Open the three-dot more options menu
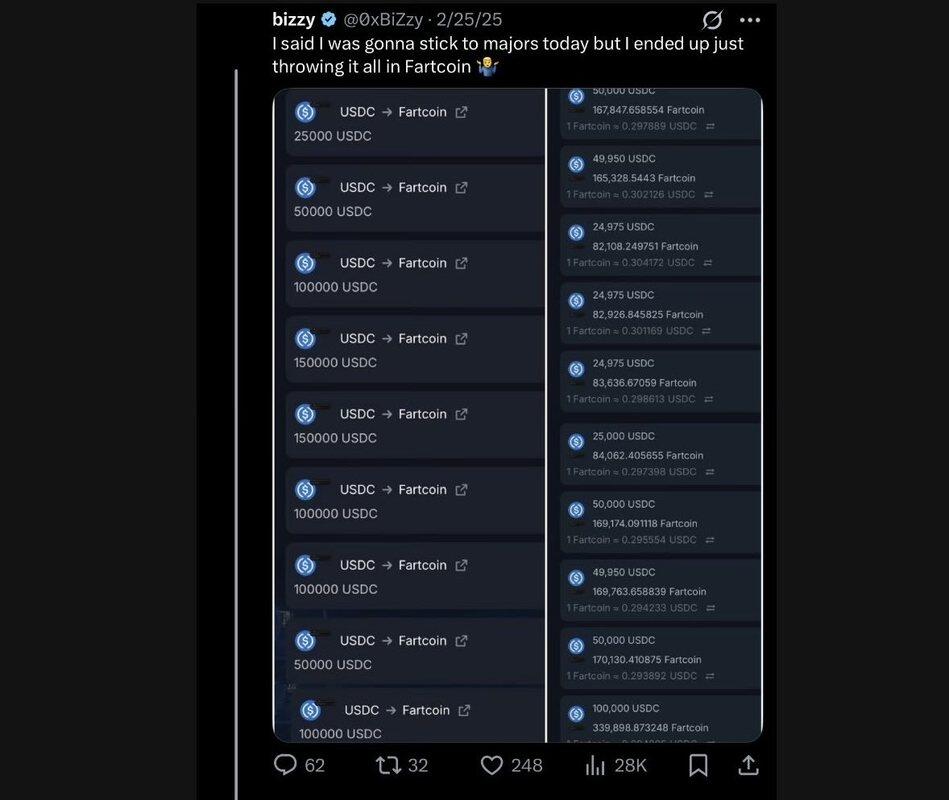This screenshot has height=800, width=949. 750,20
